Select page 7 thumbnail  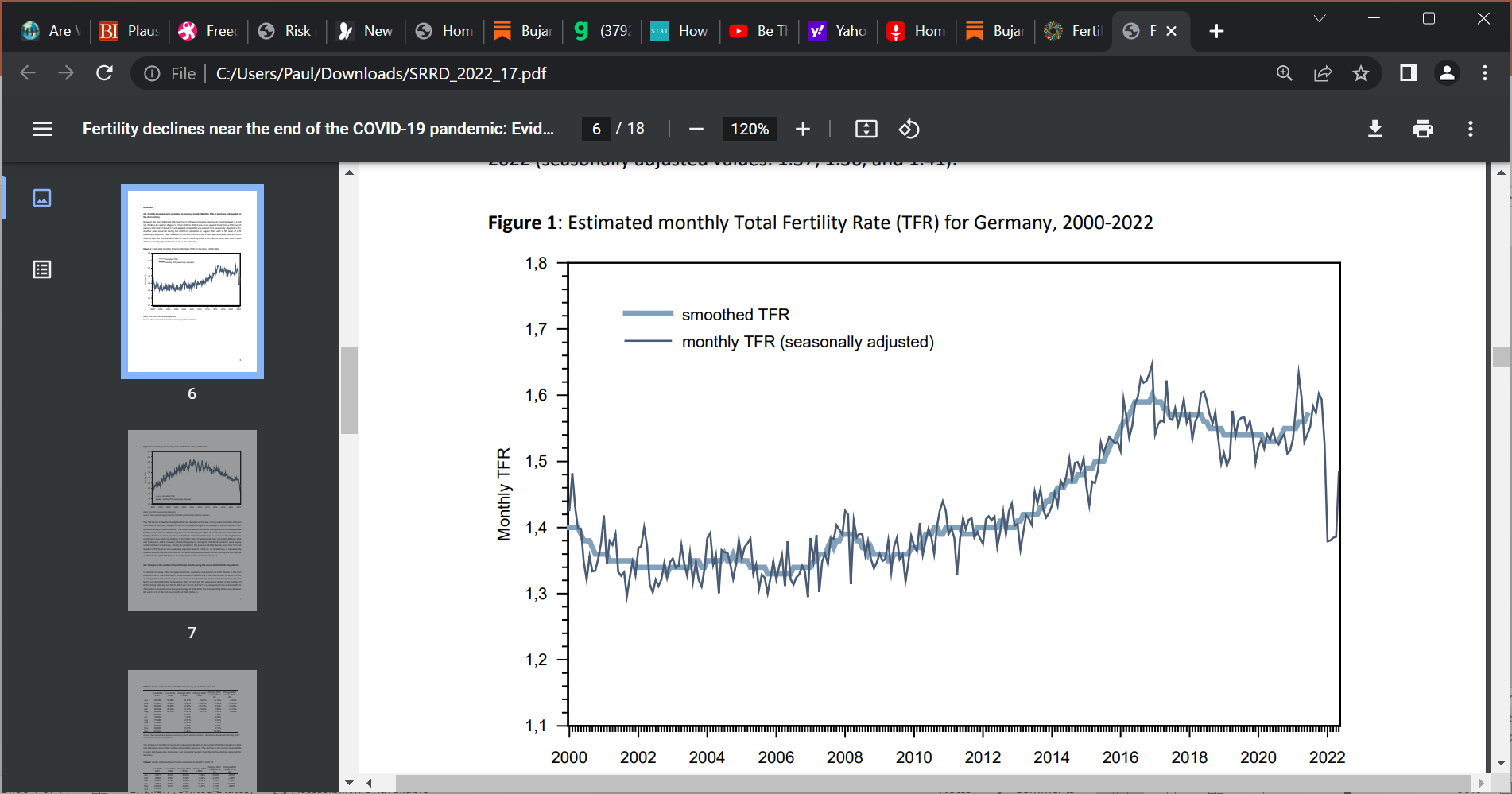pos(192,521)
